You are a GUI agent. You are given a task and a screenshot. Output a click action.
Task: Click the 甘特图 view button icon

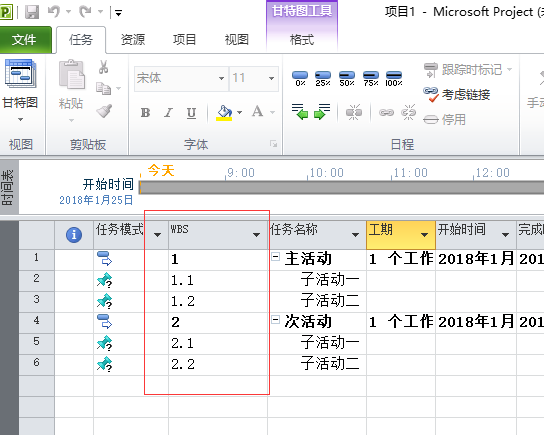pos(20,74)
